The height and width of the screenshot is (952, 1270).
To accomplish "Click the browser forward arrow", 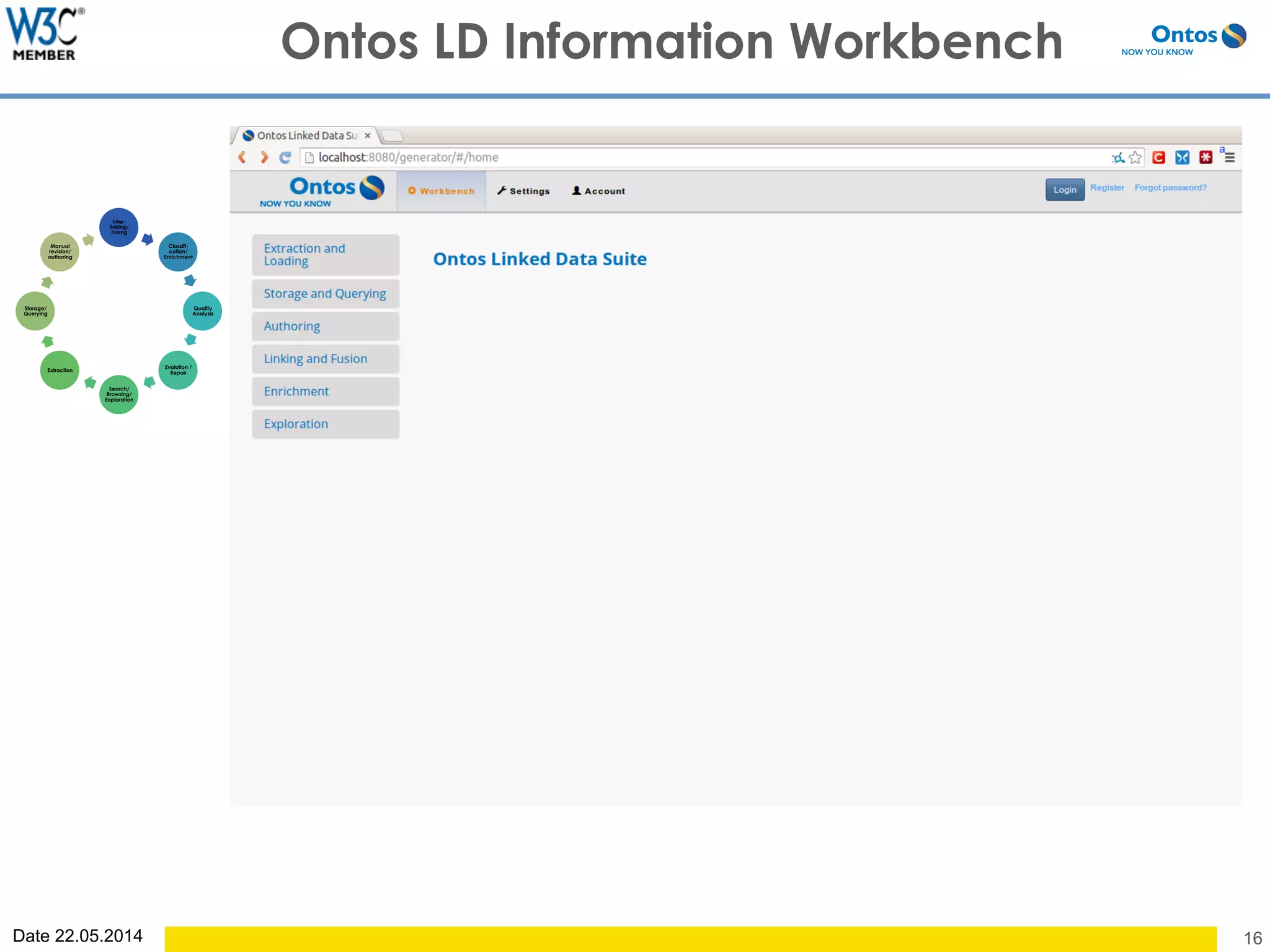I will tap(264, 157).
